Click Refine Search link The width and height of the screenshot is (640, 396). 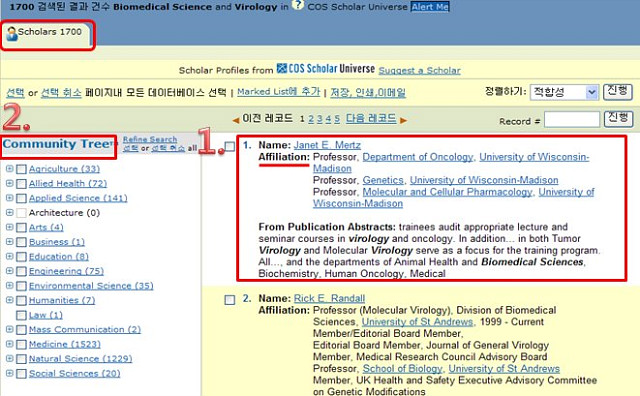[x=150, y=139]
